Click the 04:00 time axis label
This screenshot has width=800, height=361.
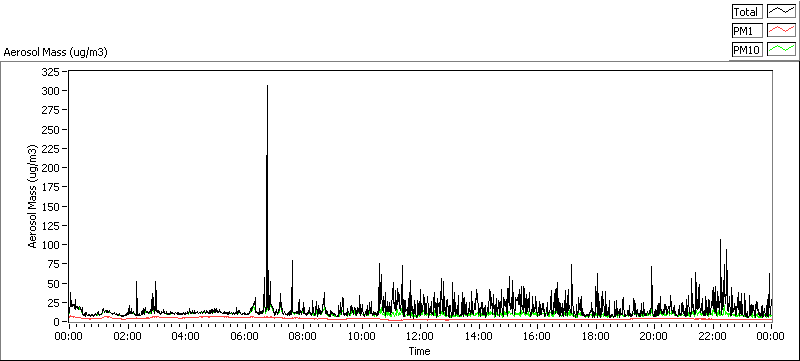pyautogui.click(x=186, y=336)
